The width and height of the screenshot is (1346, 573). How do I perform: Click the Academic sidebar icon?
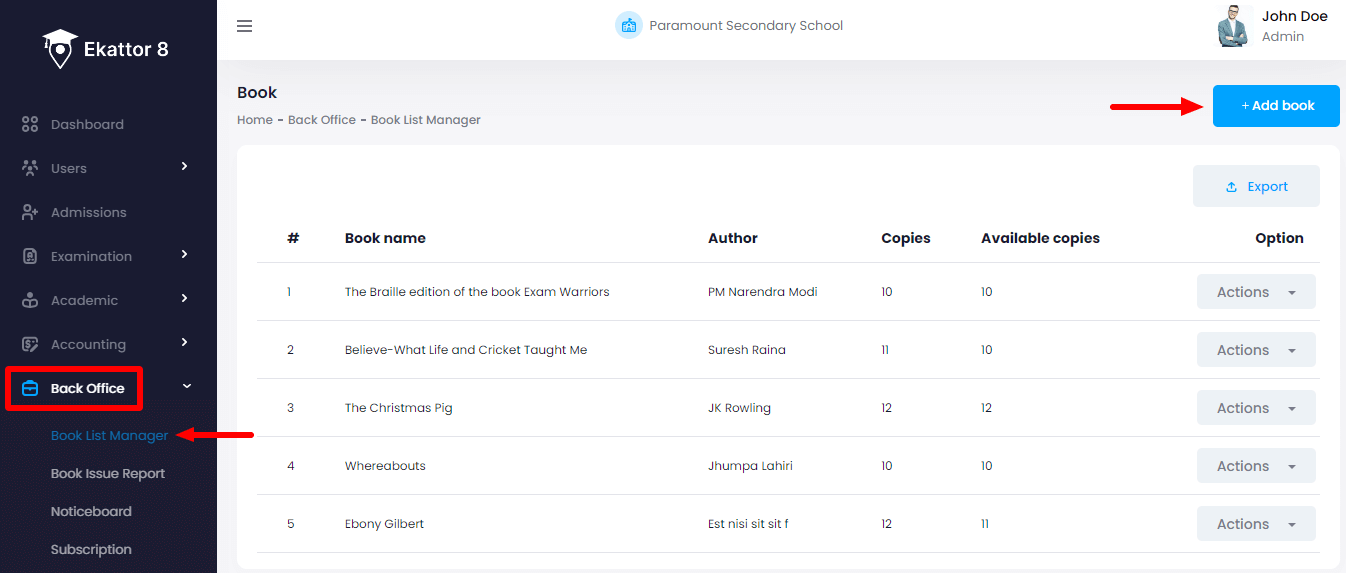tap(30, 300)
